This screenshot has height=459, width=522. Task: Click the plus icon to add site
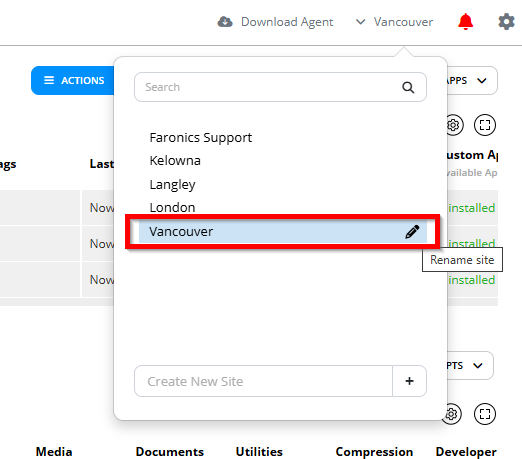[x=409, y=381]
